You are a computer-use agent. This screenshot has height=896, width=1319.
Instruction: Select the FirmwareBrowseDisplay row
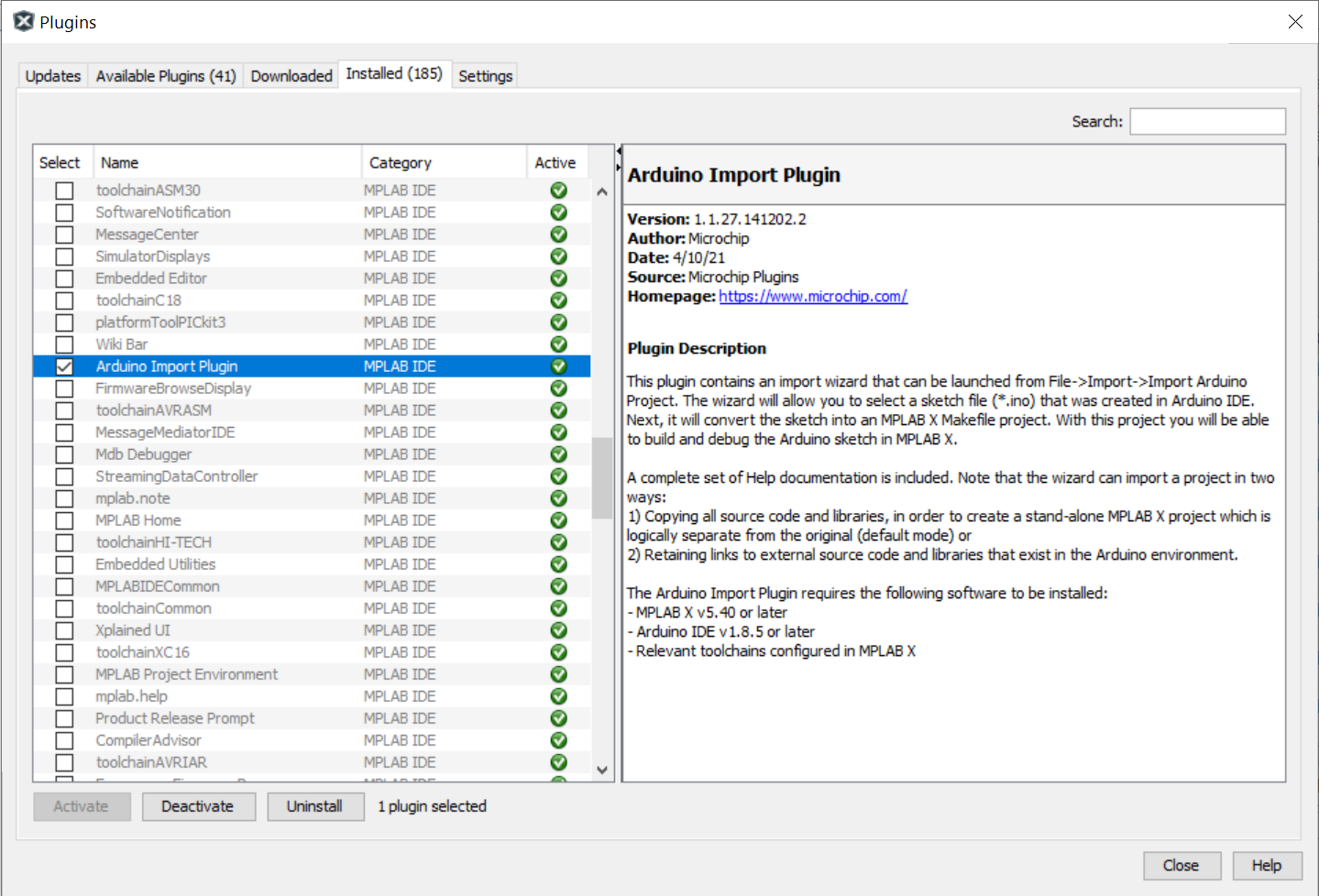click(x=312, y=388)
